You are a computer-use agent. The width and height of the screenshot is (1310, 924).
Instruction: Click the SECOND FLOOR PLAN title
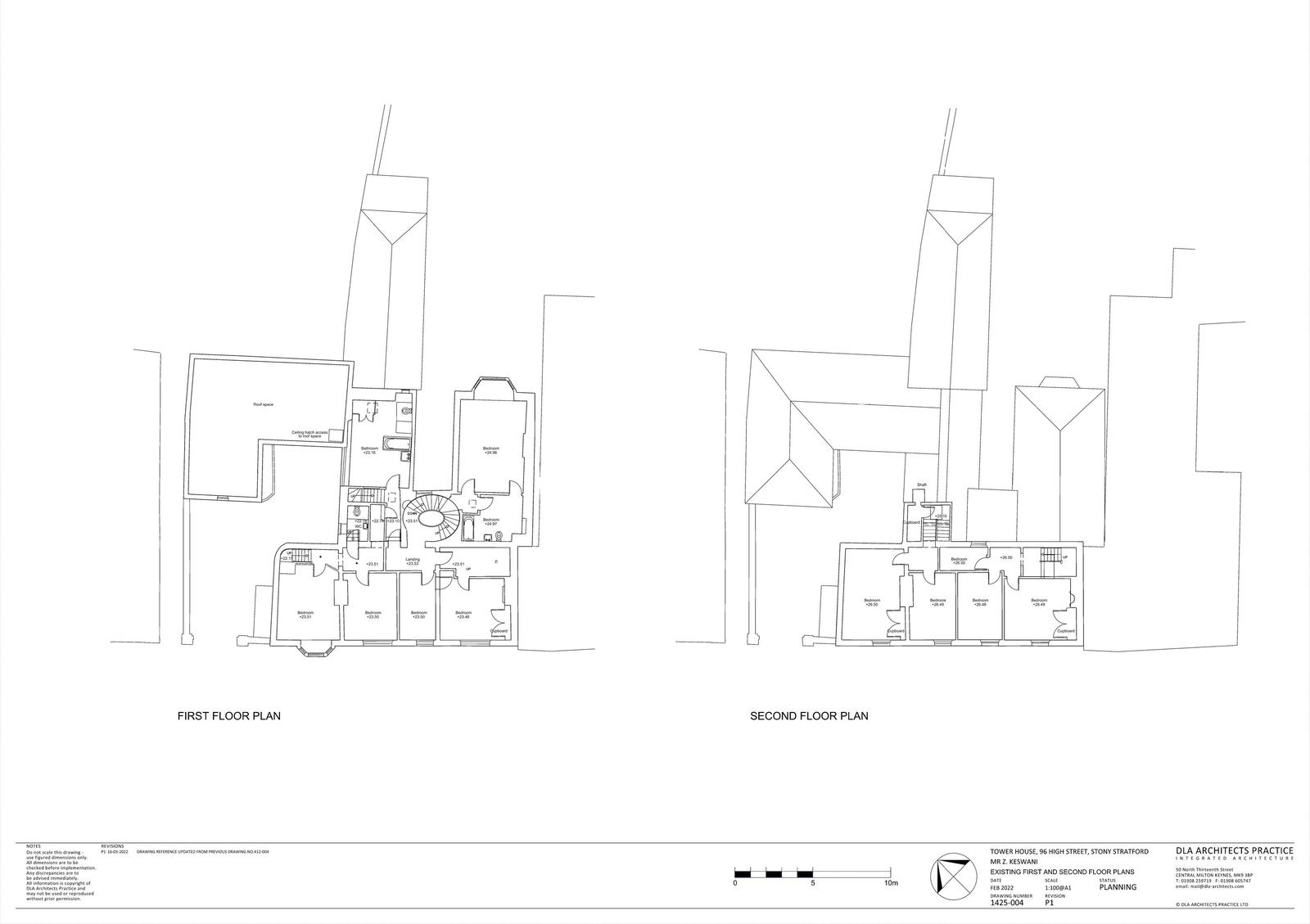tap(809, 716)
